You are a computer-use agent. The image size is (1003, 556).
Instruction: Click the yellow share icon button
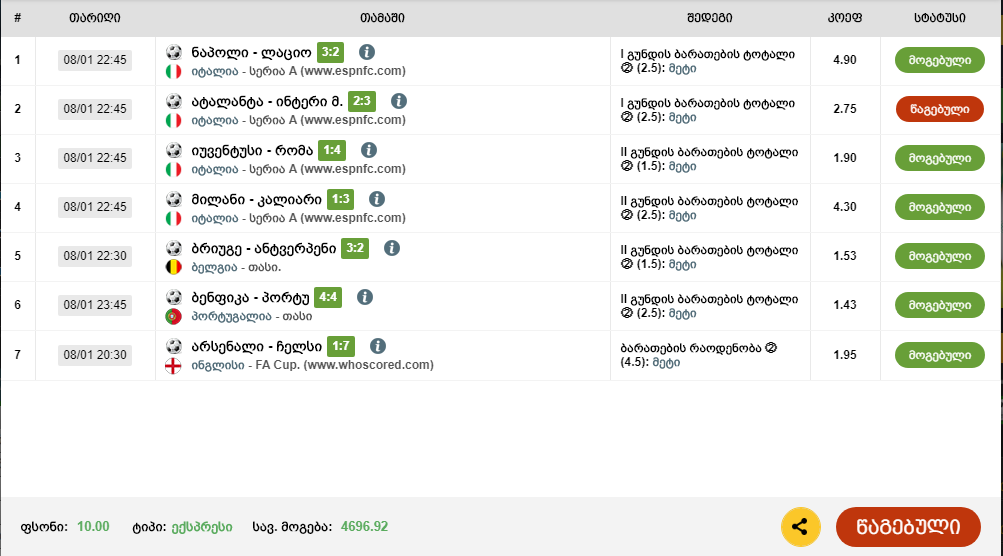point(800,527)
